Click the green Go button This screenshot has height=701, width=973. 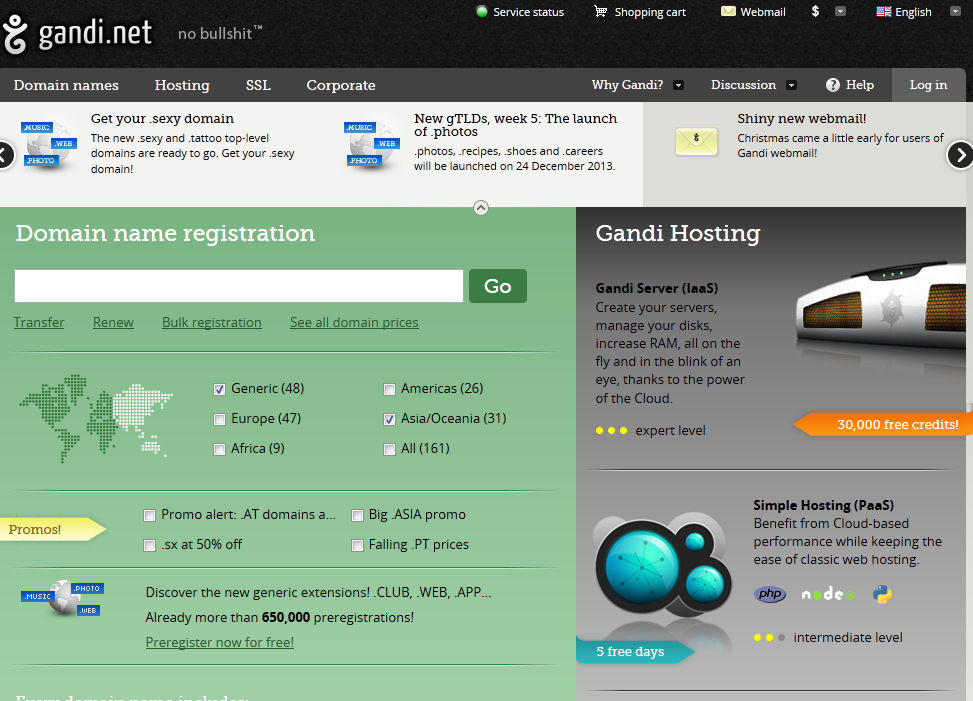[498, 286]
